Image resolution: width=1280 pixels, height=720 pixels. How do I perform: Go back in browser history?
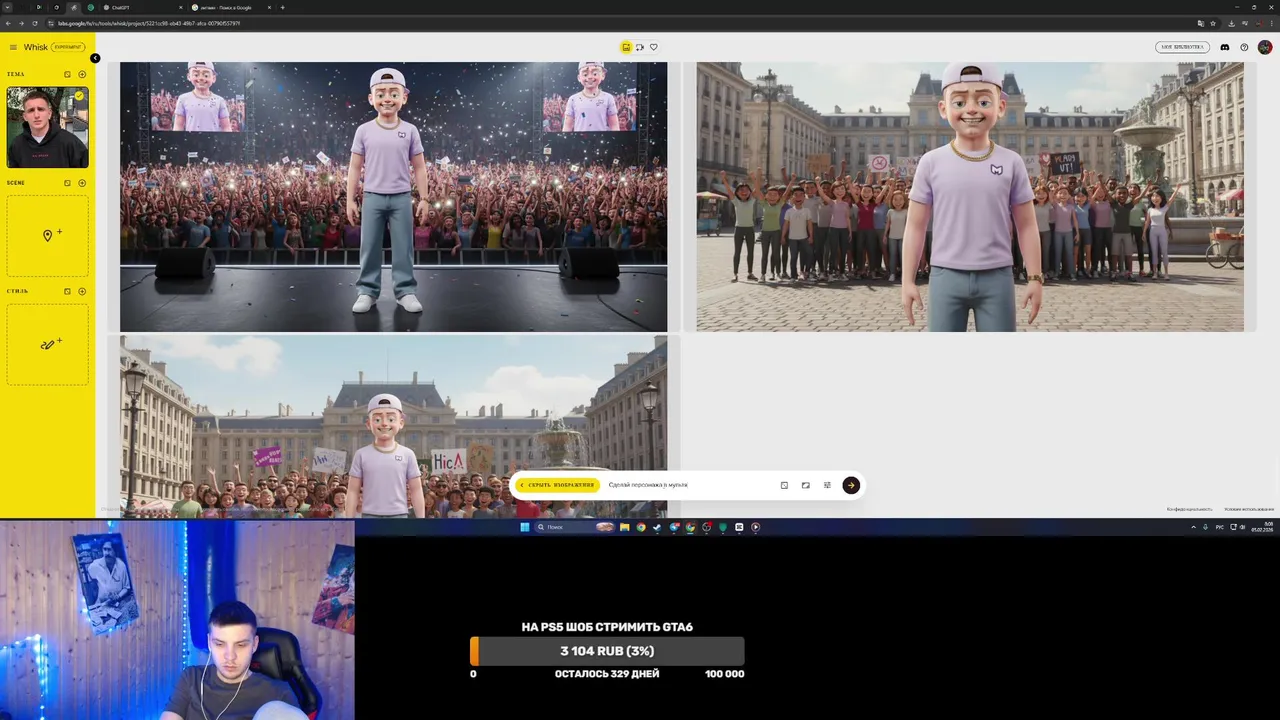pyautogui.click(x=8, y=23)
